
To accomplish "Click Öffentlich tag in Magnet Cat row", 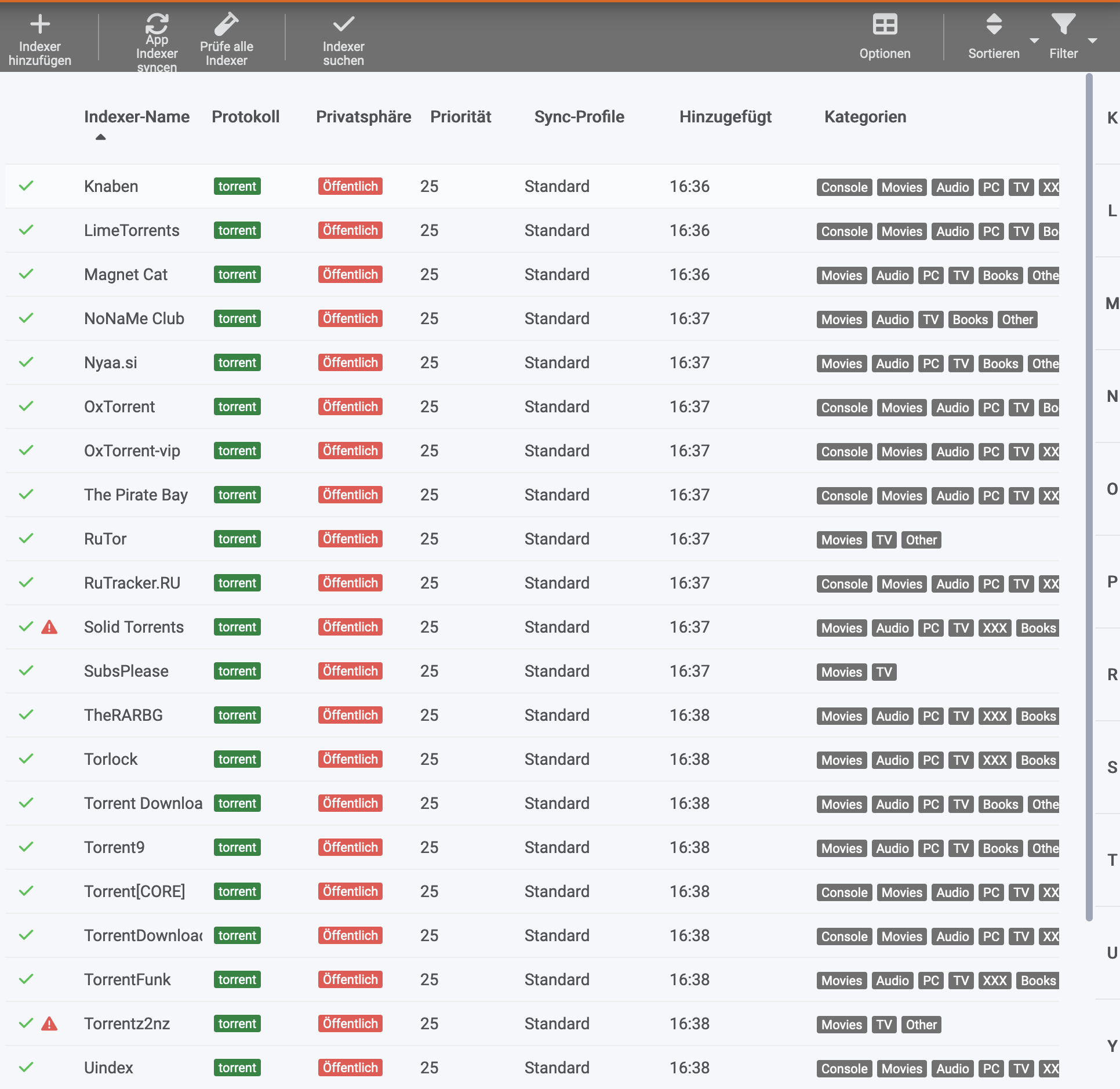I will pyautogui.click(x=350, y=275).
